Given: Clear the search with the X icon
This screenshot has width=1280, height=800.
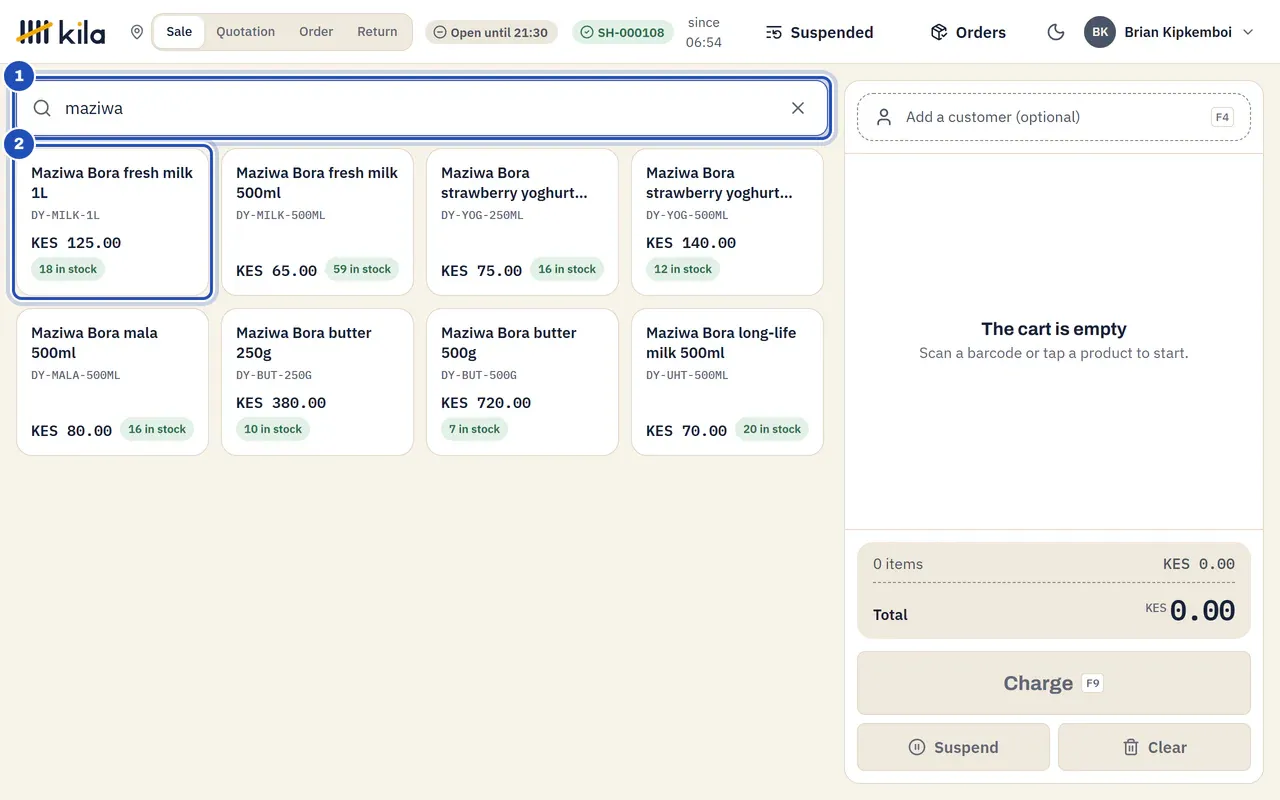Looking at the screenshot, I should tap(798, 108).
